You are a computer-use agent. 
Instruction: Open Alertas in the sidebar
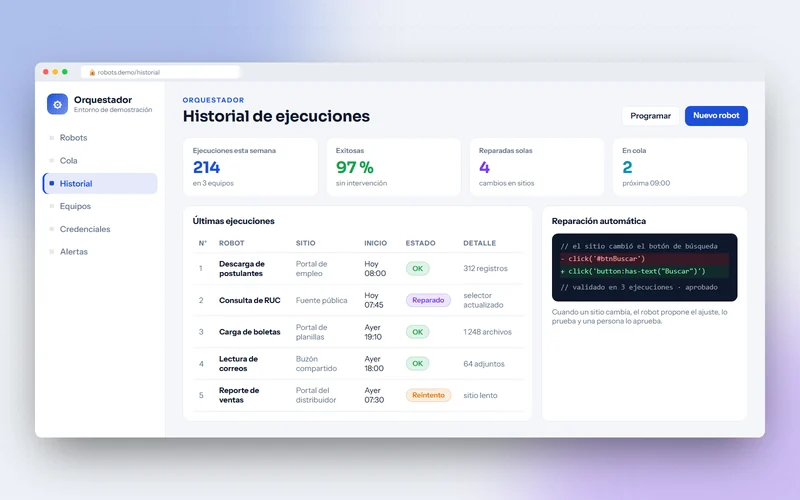pyautogui.click(x=73, y=252)
